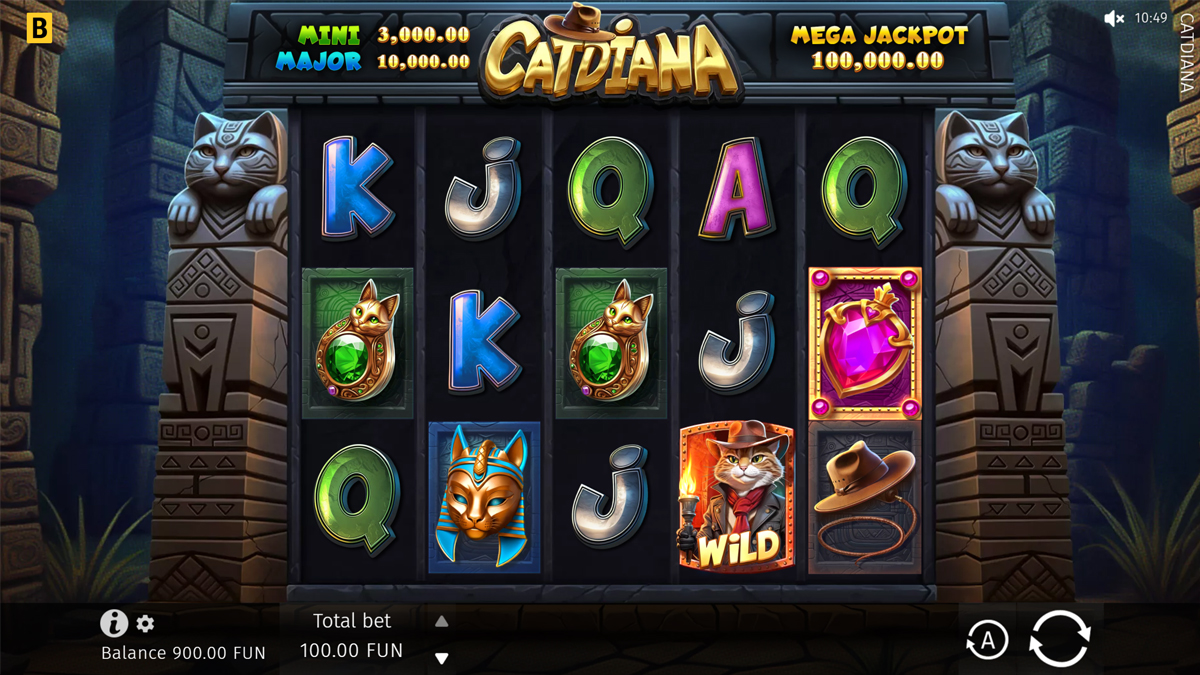
Task: Spin the reels with the circular arrows button
Action: 1059,639
